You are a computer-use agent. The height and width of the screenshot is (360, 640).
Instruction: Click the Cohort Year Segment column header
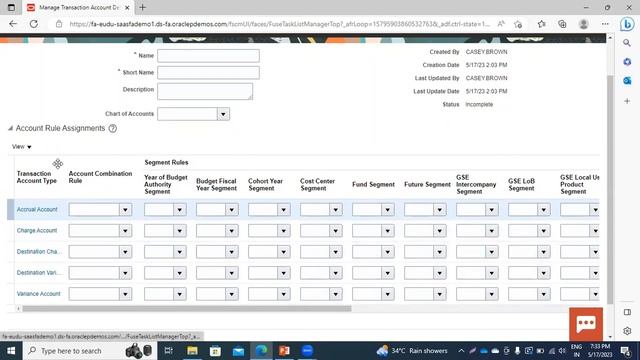(265, 184)
